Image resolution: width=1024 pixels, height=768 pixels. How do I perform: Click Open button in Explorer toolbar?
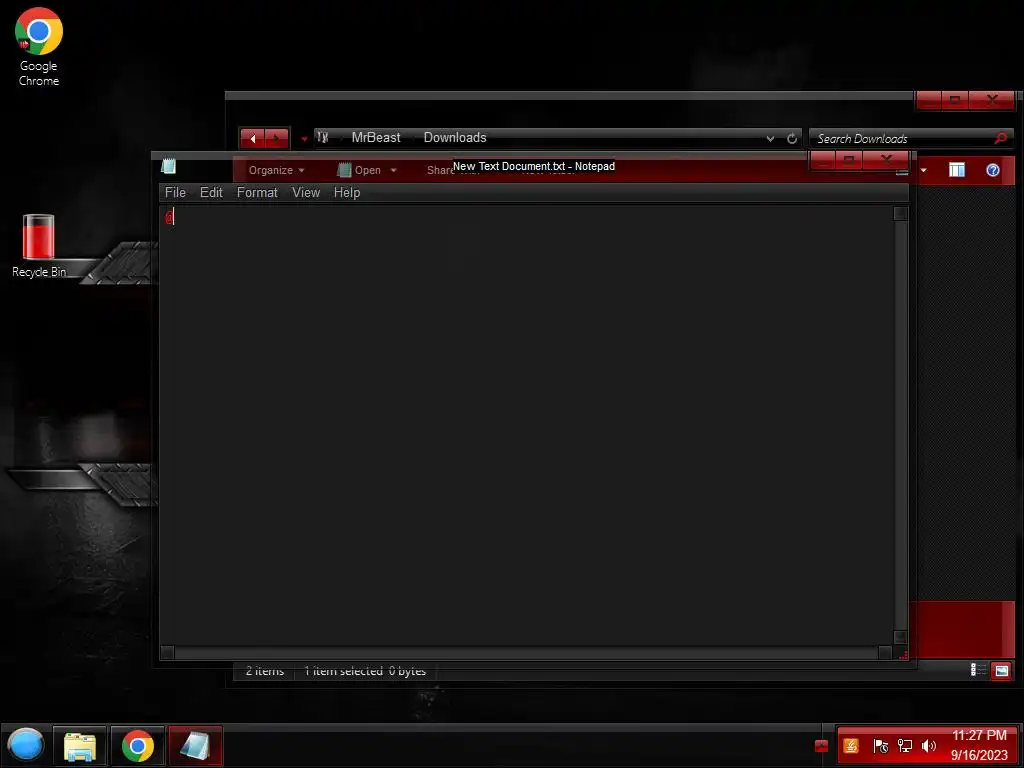coord(359,170)
